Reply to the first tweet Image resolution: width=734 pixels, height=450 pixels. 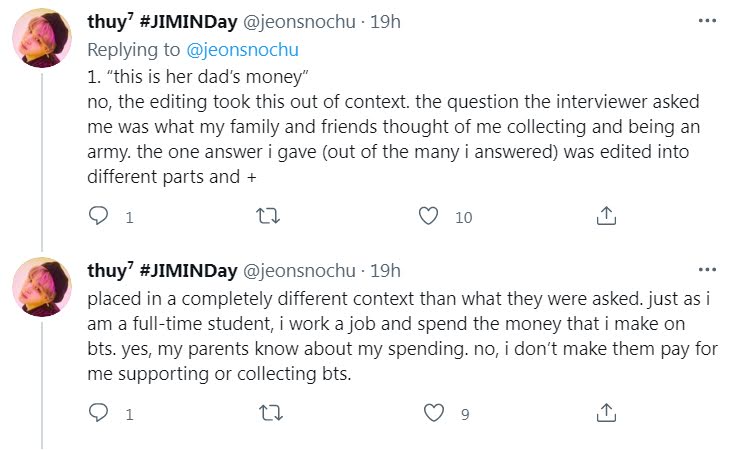[98, 215]
